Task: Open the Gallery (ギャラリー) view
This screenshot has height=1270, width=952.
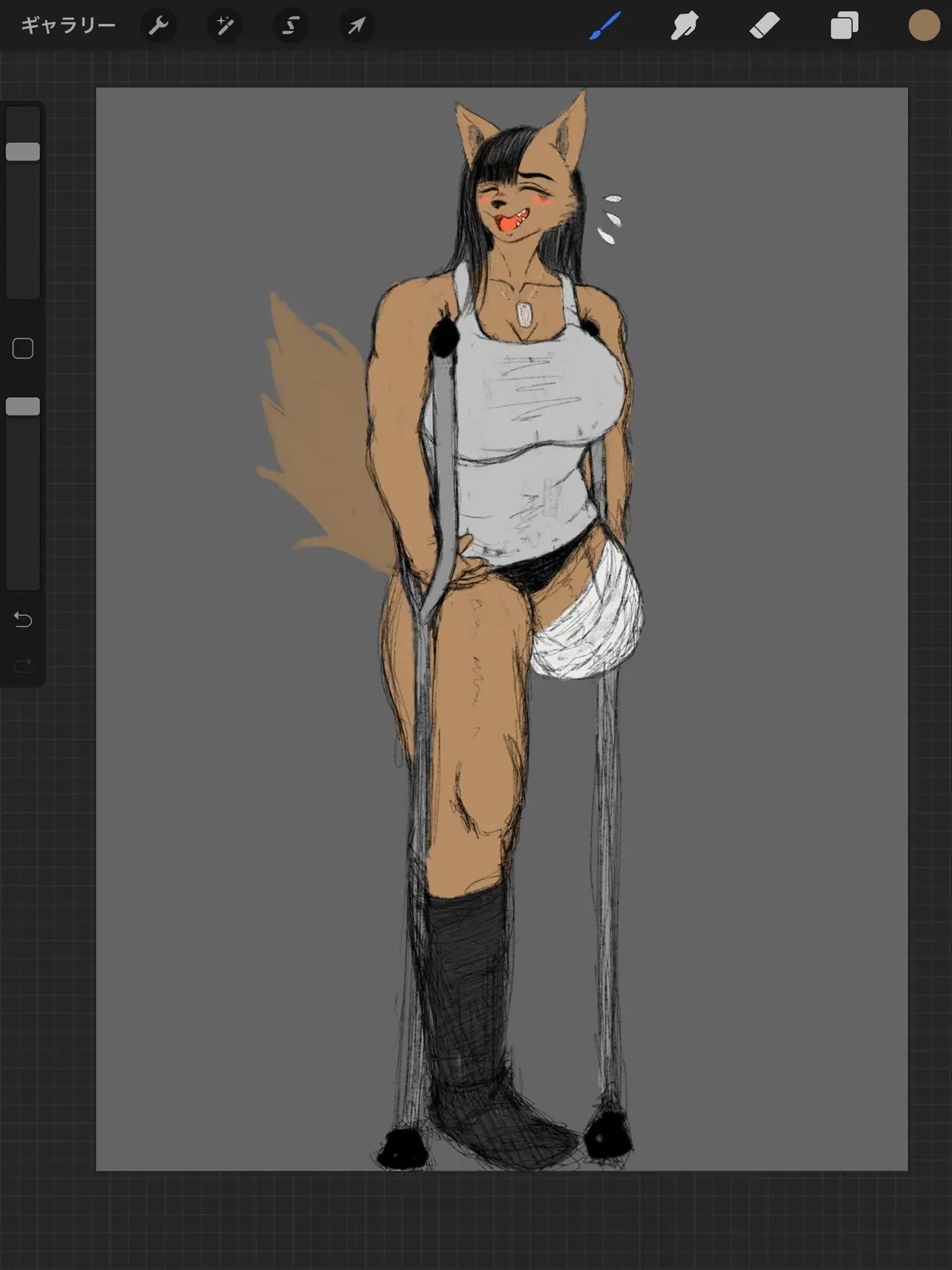Action: pyautogui.click(x=68, y=26)
